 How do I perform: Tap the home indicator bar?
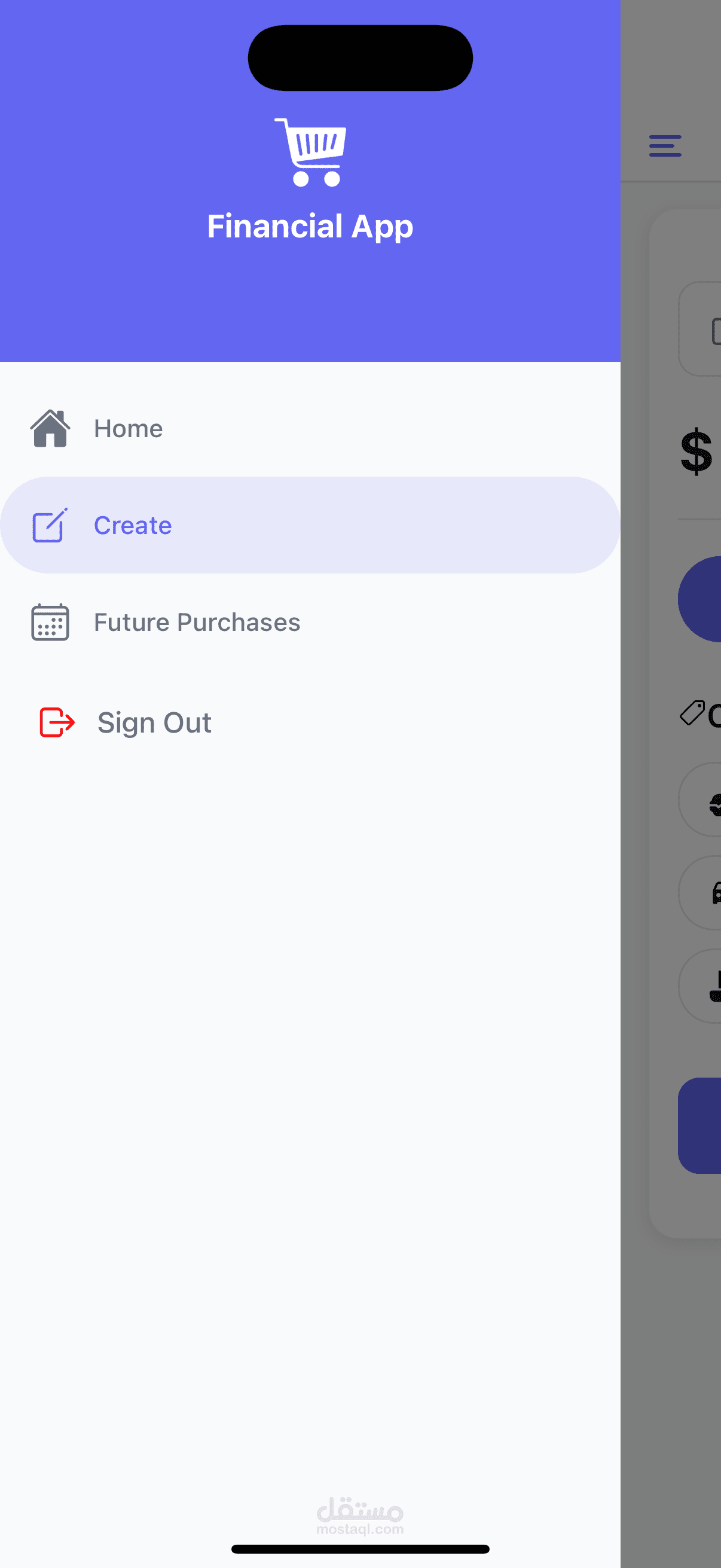360,1548
